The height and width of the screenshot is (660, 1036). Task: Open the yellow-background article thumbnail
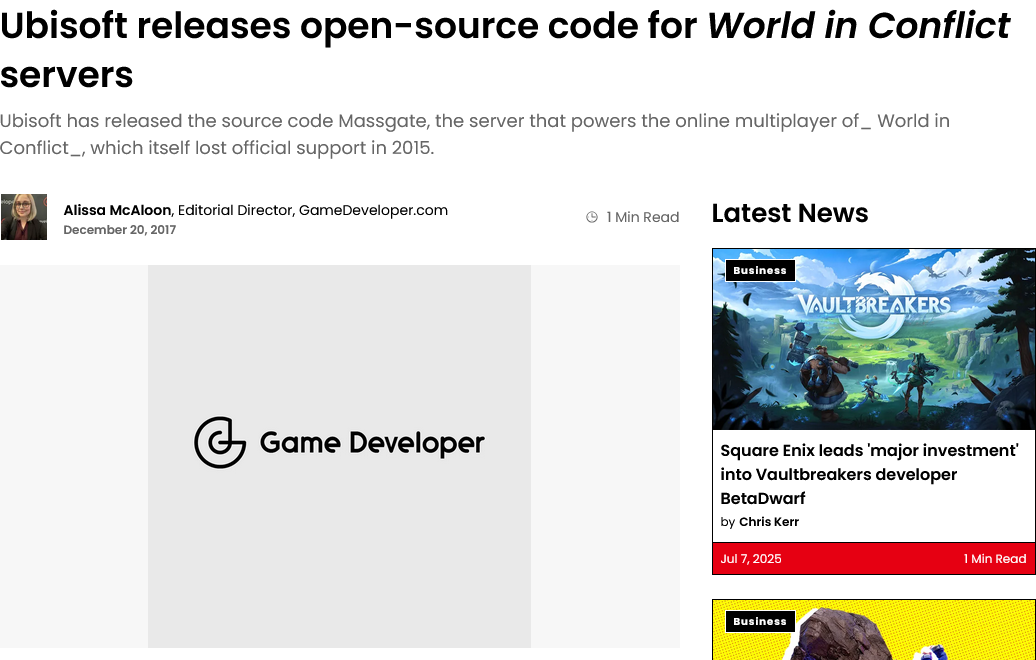874,630
